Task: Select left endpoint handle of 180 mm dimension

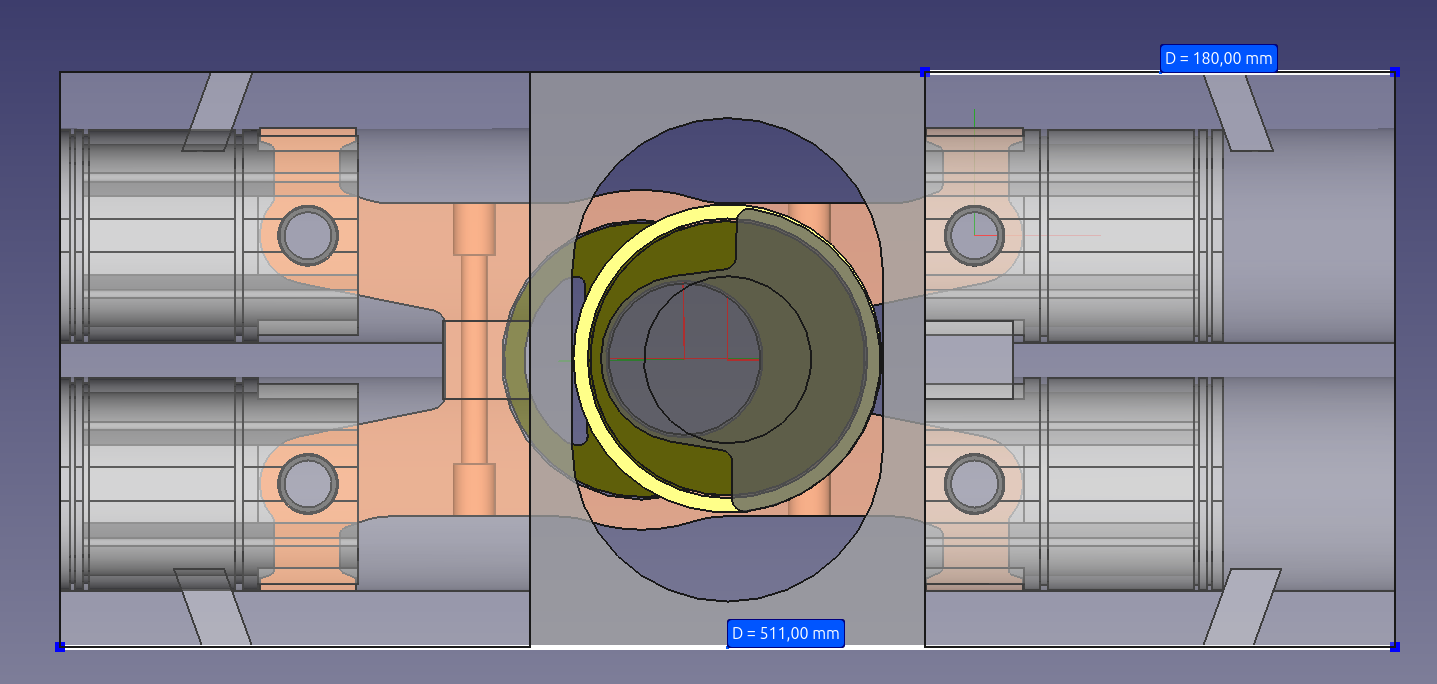Action: coord(925,72)
